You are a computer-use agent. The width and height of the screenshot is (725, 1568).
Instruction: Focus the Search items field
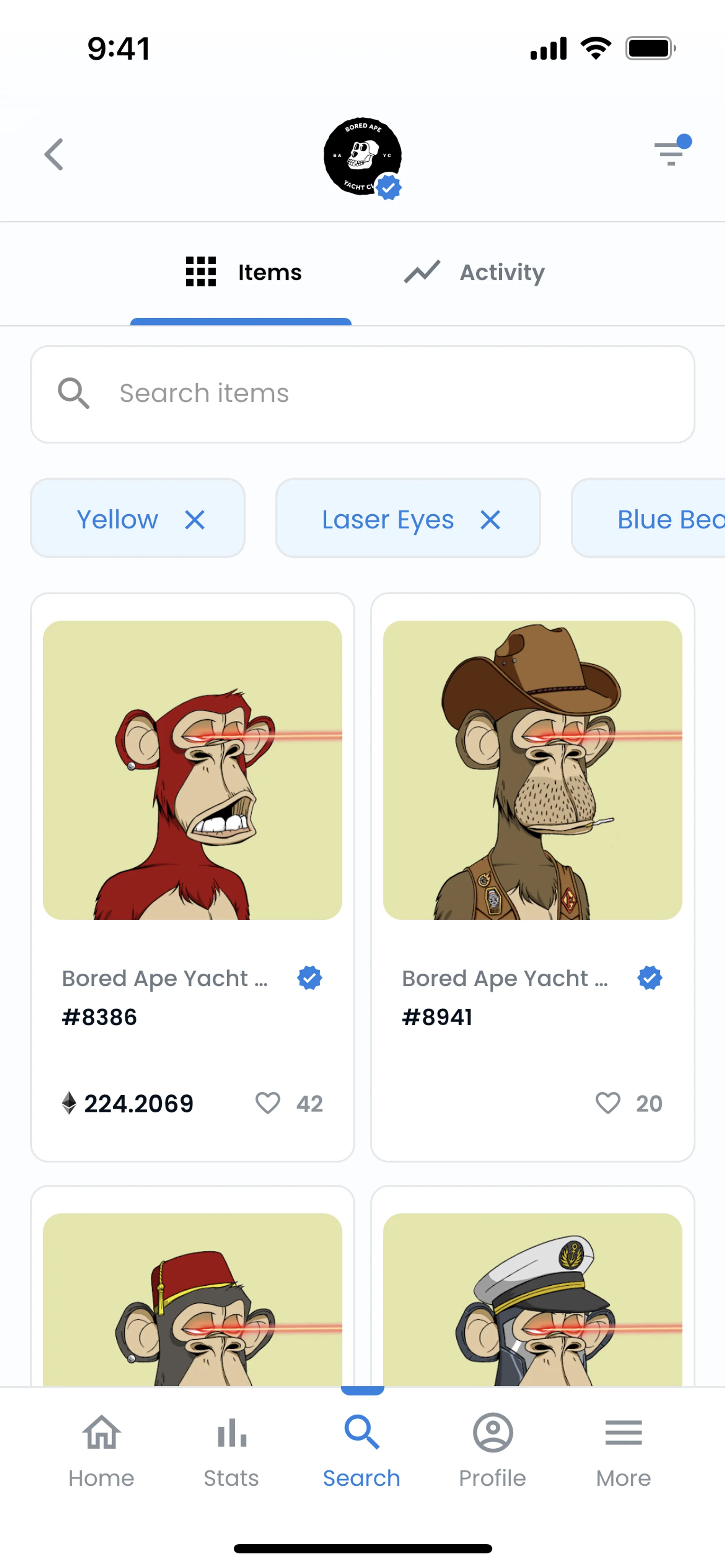point(362,394)
